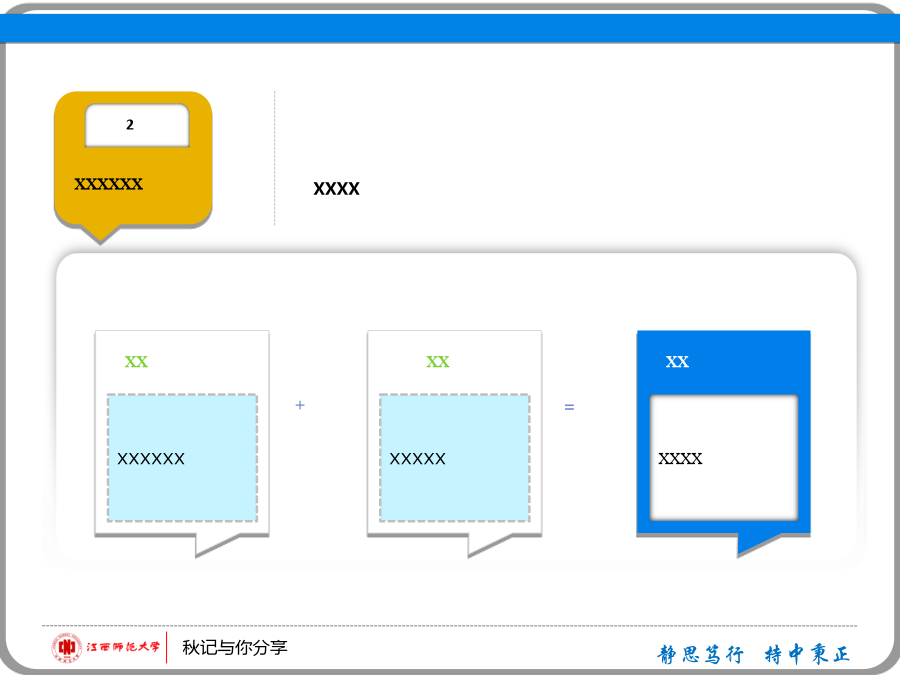The image size is (900, 675).
Task: Click green XX title in second card
Action: click(x=437, y=362)
